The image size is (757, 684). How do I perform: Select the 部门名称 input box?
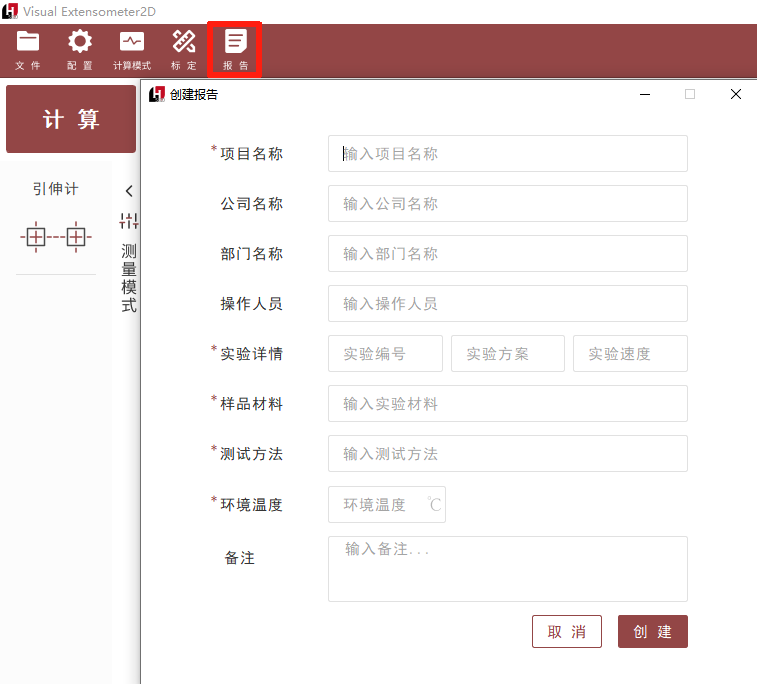[507, 254]
